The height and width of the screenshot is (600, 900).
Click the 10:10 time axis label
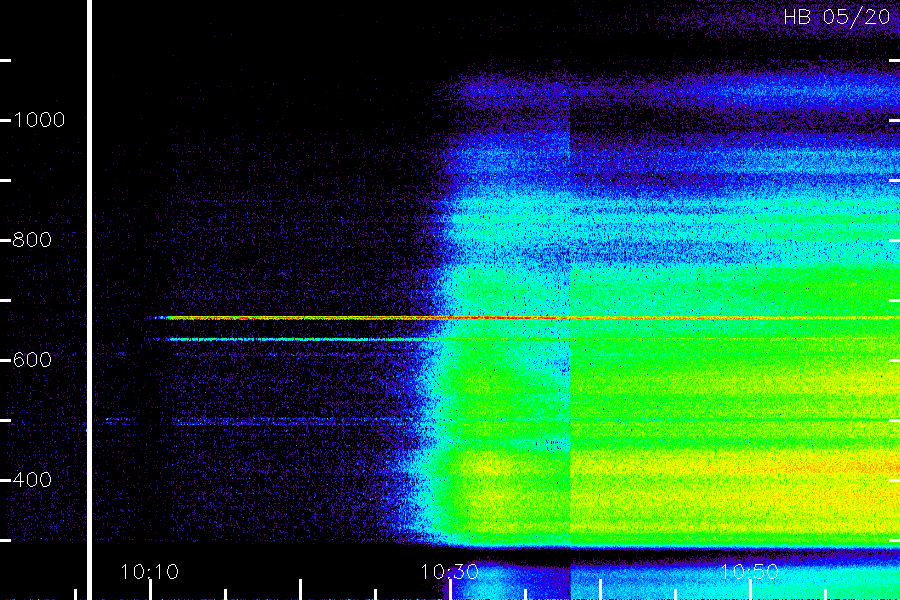(x=150, y=572)
